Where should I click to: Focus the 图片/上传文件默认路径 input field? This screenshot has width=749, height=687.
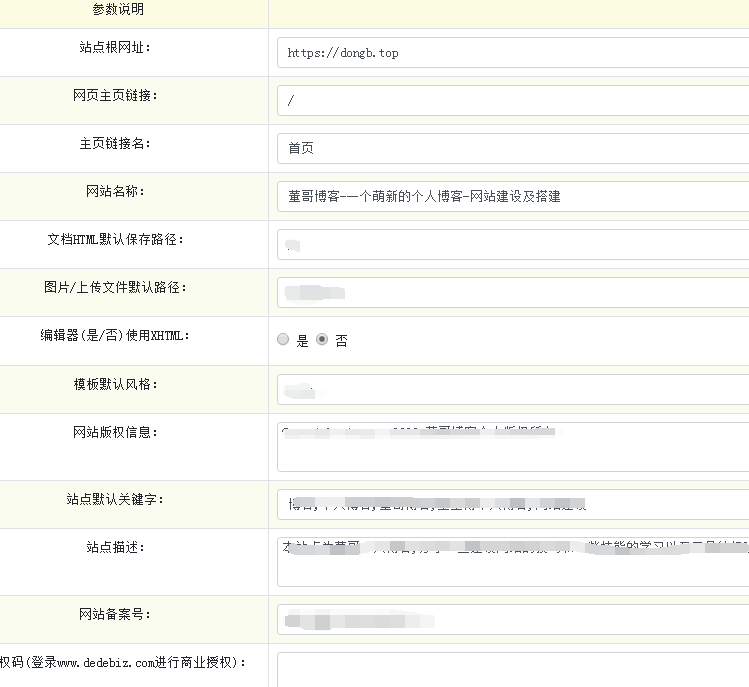(513, 292)
